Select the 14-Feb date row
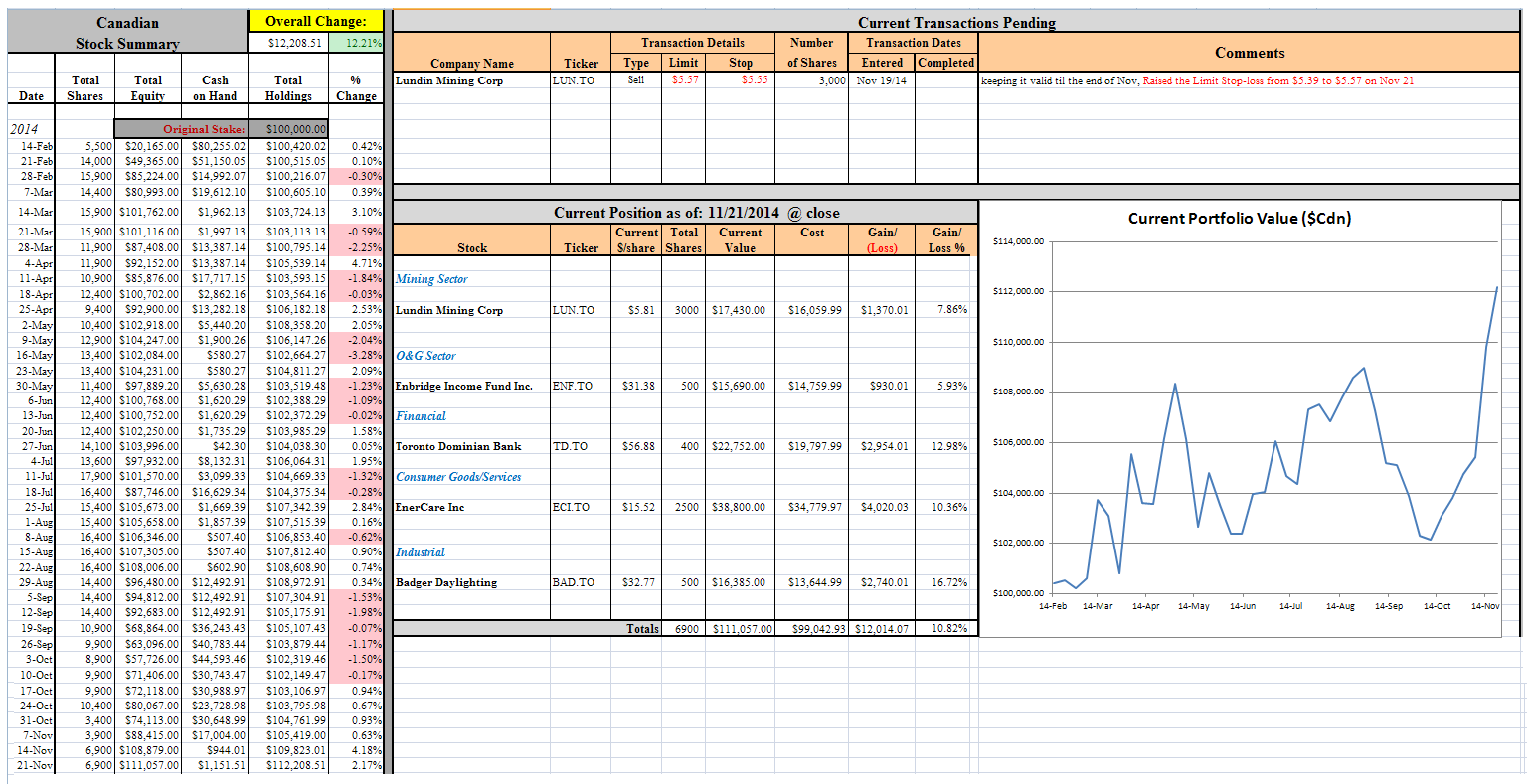Viewport: 1527px width, 784px height. tap(36, 146)
